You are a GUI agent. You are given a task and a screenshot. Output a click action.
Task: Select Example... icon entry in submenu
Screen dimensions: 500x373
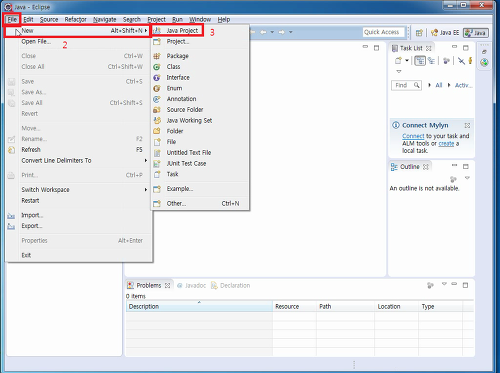[x=200, y=189]
